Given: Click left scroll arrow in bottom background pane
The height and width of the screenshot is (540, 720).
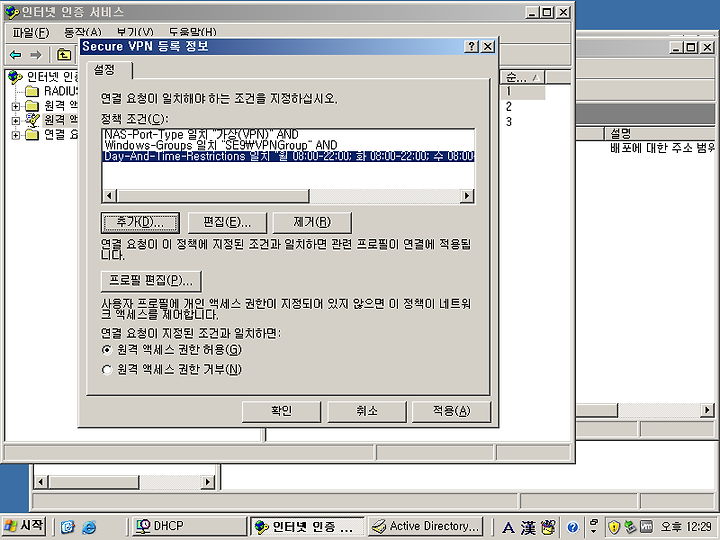Looking at the screenshot, I should 41,482.
